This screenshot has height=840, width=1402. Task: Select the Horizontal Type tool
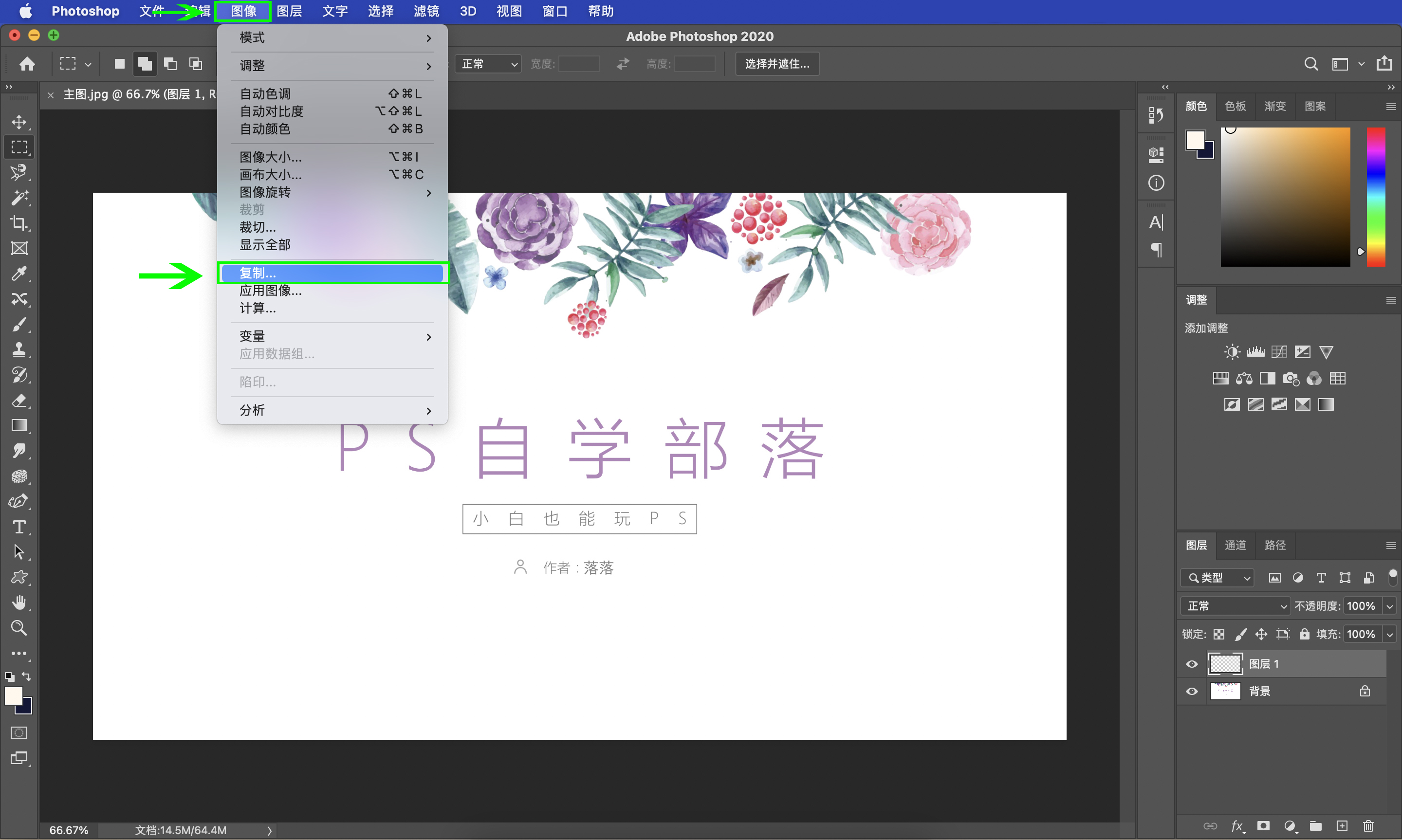coord(19,527)
